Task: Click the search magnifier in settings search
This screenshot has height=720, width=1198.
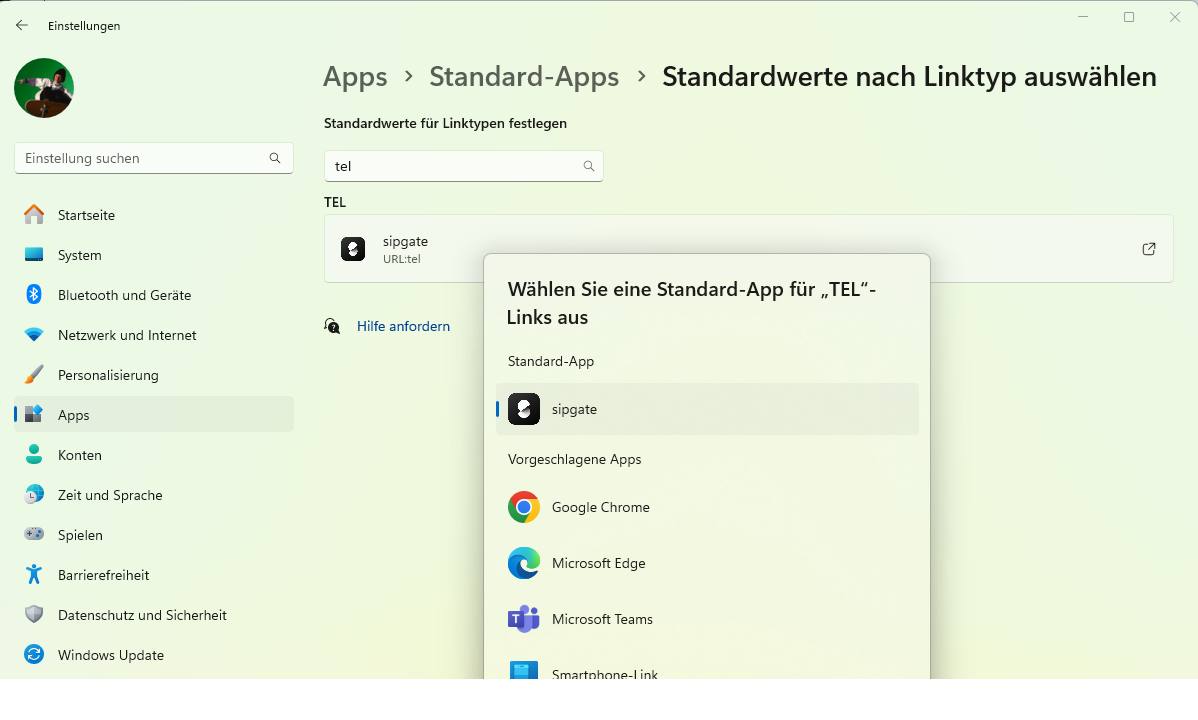Action: (275, 158)
